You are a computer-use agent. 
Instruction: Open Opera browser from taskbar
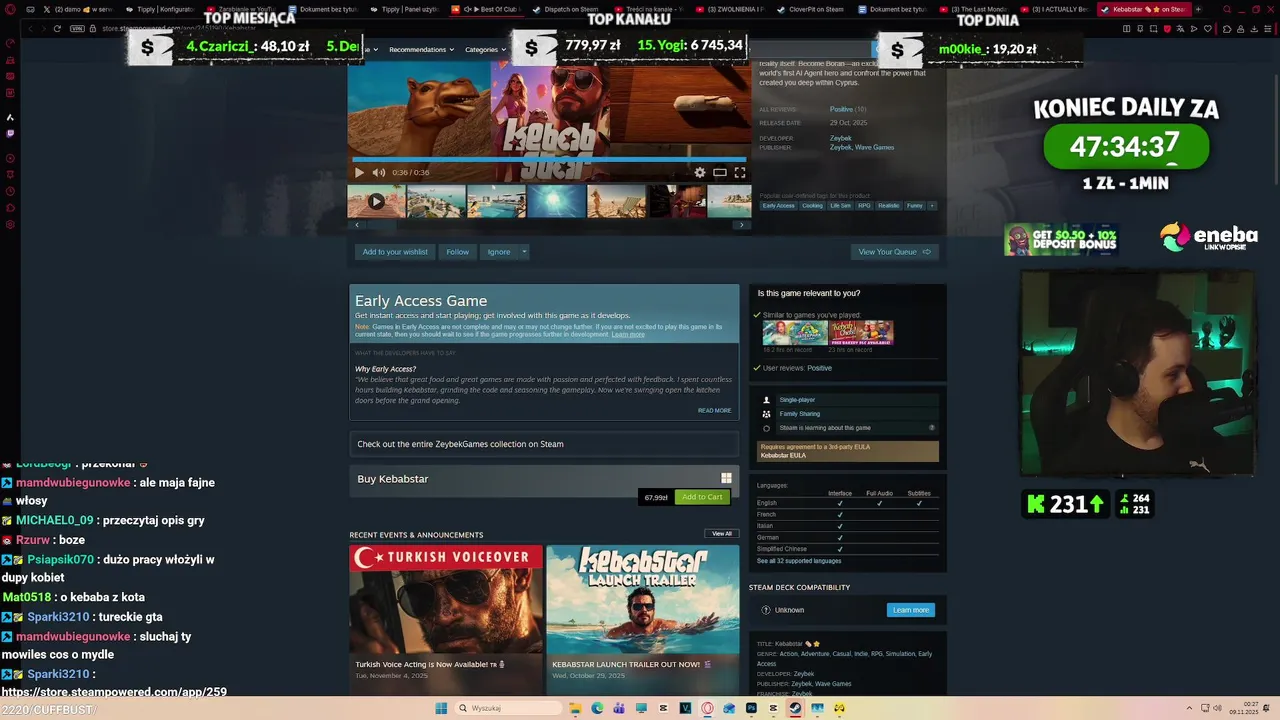707,708
